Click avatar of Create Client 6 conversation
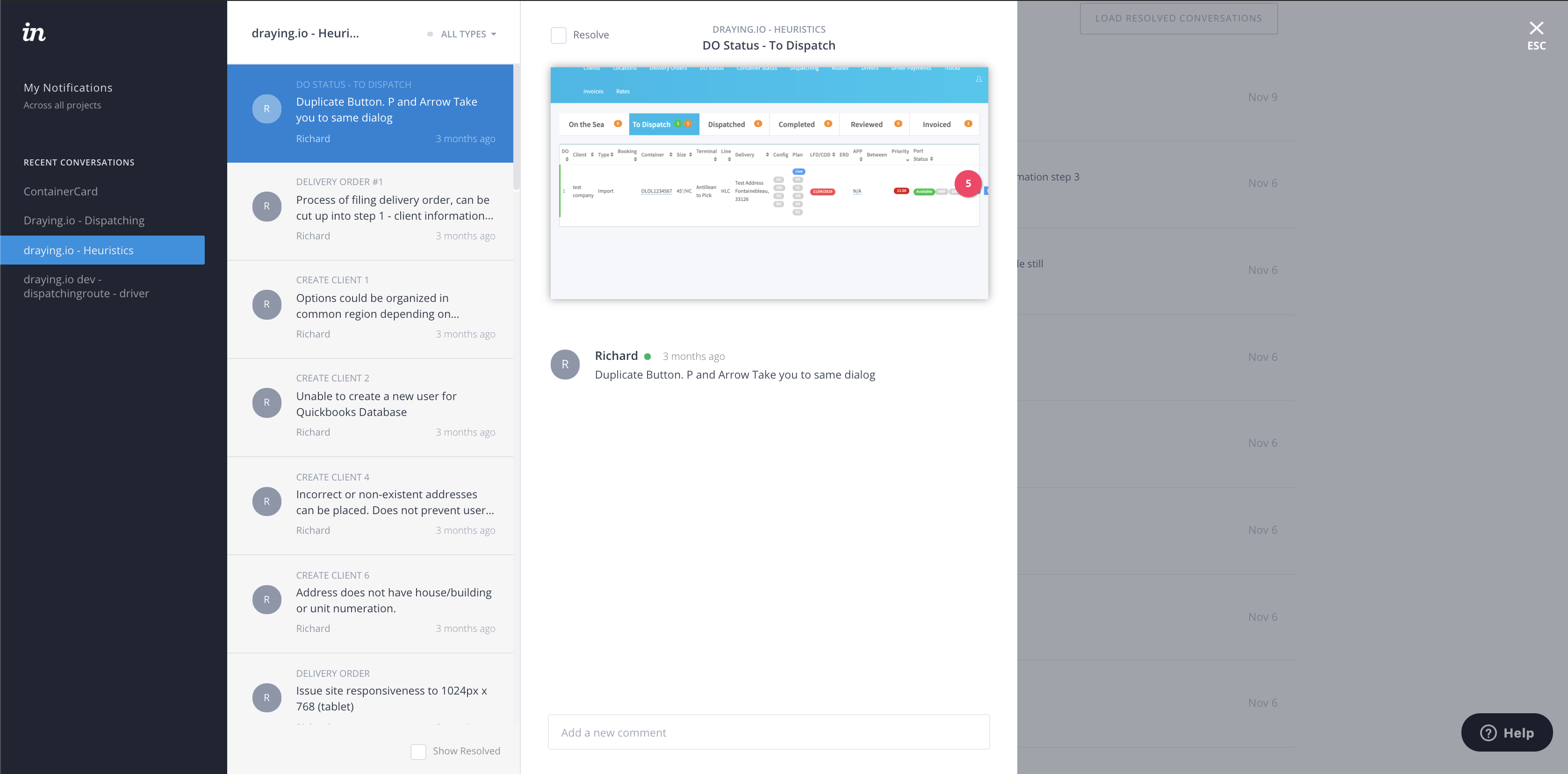 (266, 599)
